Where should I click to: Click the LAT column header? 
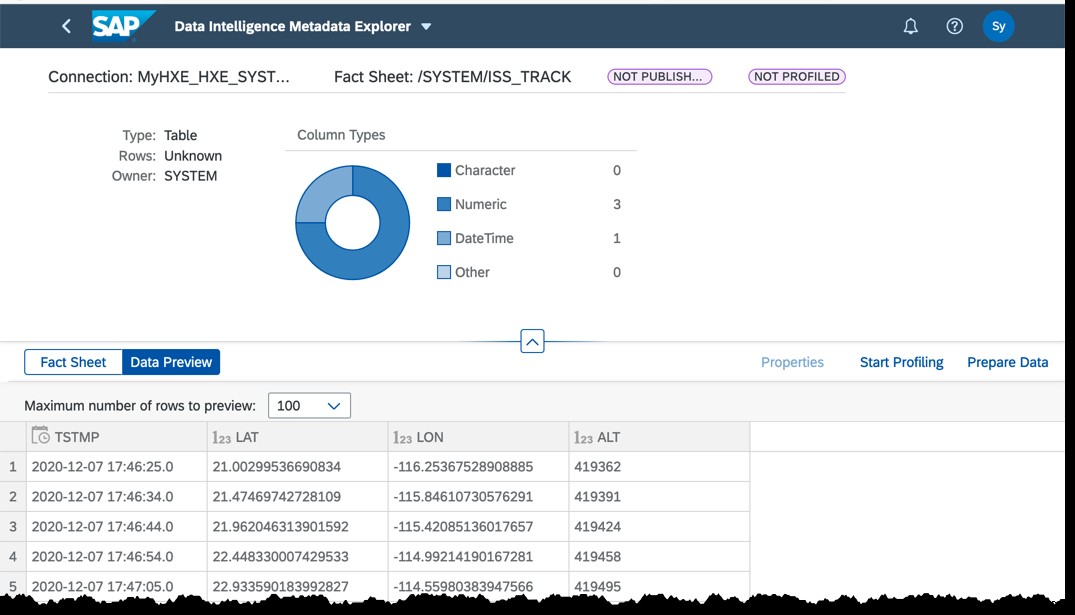pyautogui.click(x=298, y=437)
